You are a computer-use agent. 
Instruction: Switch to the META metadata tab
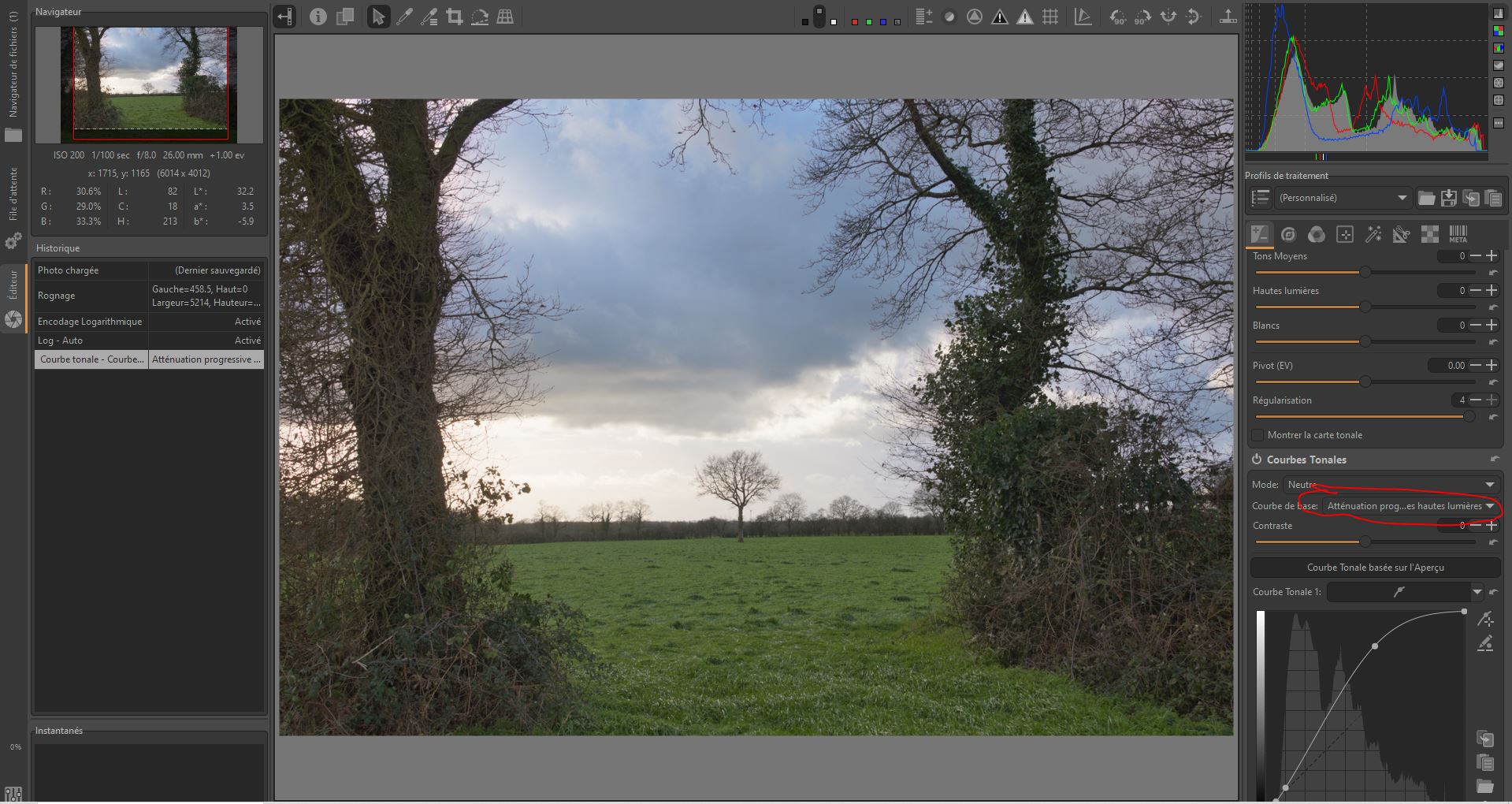pyautogui.click(x=1458, y=234)
